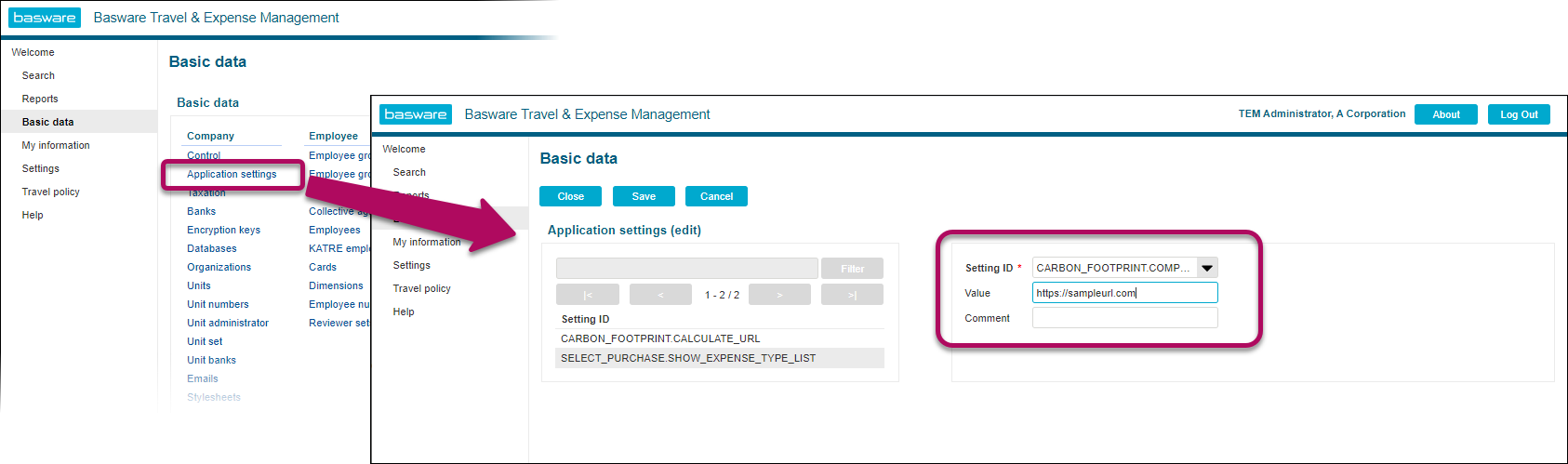Click the Units link
This screenshot has width=1568, height=464.
[x=199, y=285]
